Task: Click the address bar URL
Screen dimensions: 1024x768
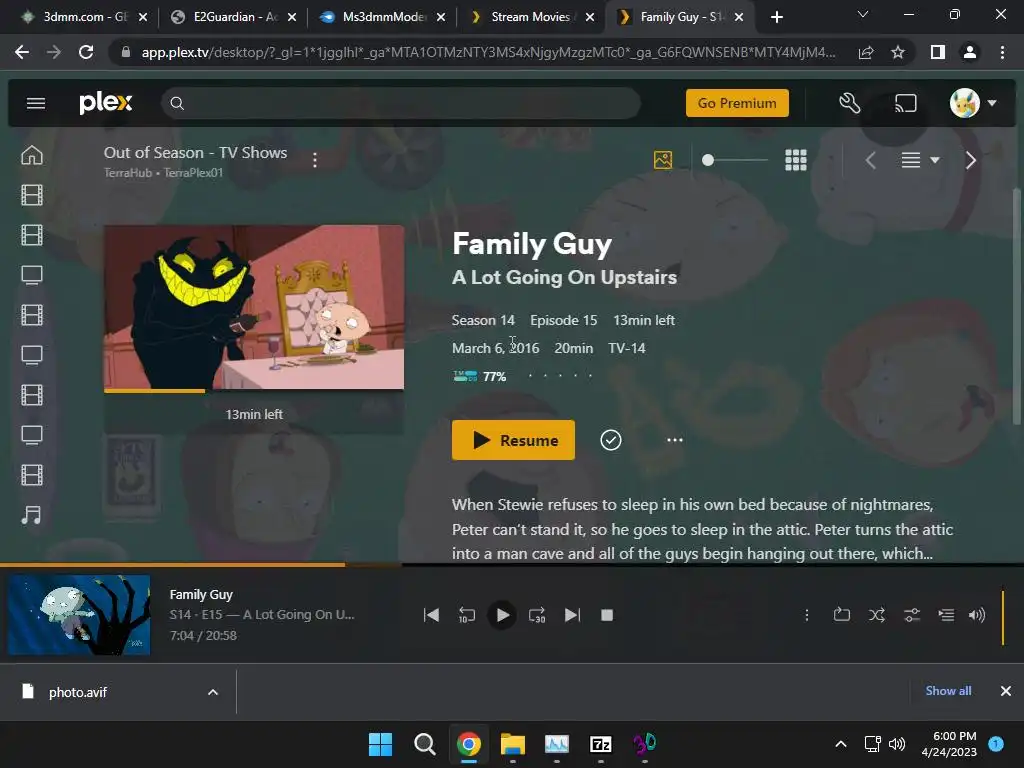Action: [488, 52]
